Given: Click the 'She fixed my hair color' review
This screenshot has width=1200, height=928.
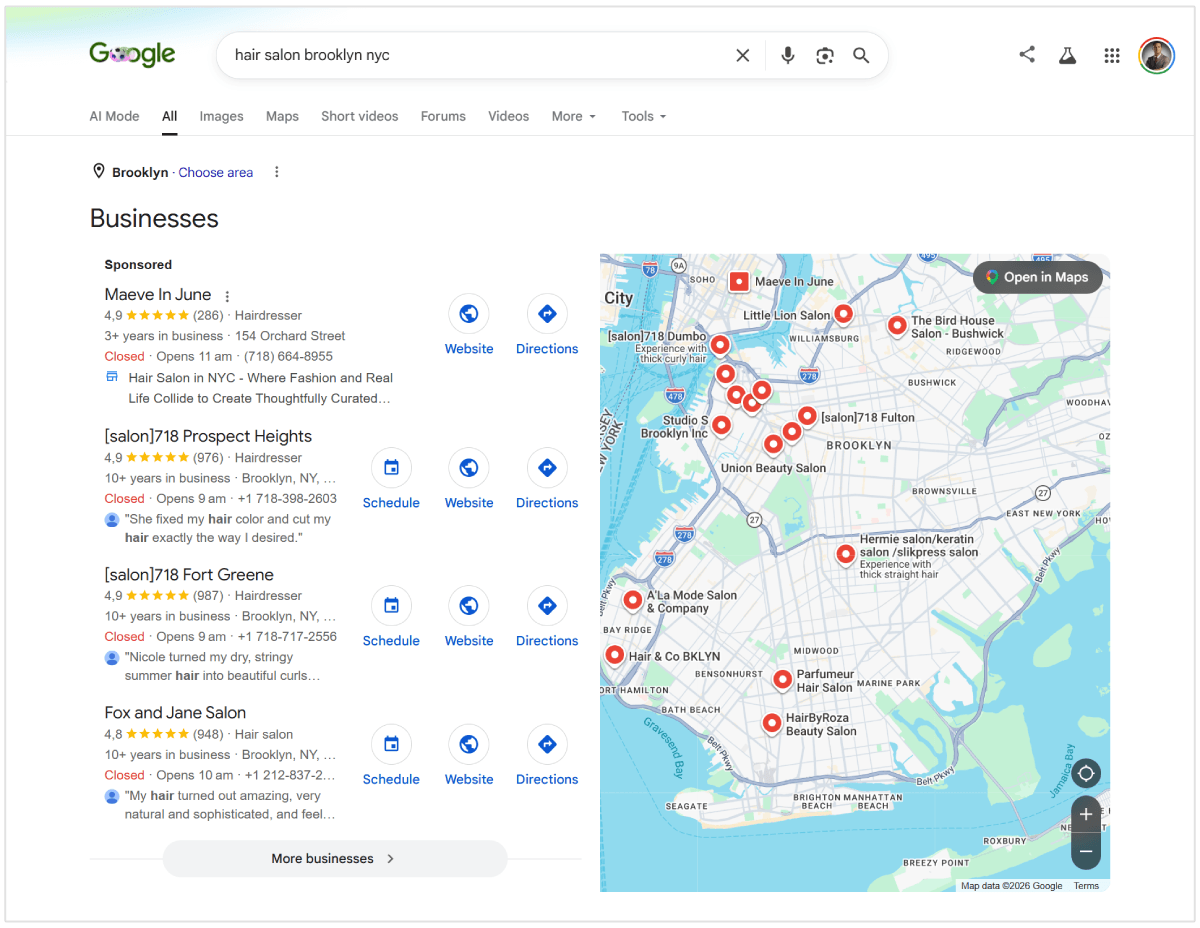Looking at the screenshot, I should pyautogui.click(x=227, y=528).
